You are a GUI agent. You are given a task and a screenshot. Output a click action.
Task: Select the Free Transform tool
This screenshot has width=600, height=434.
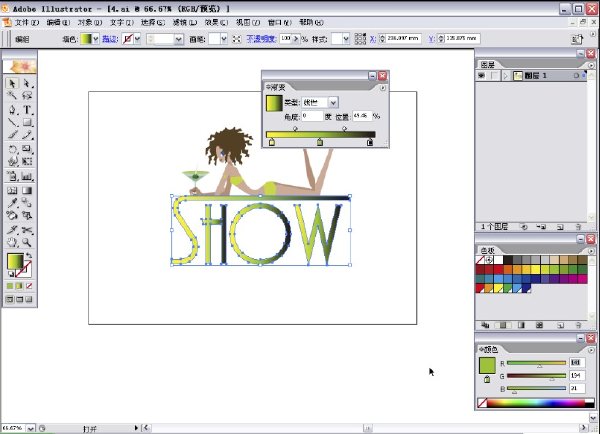27,161
